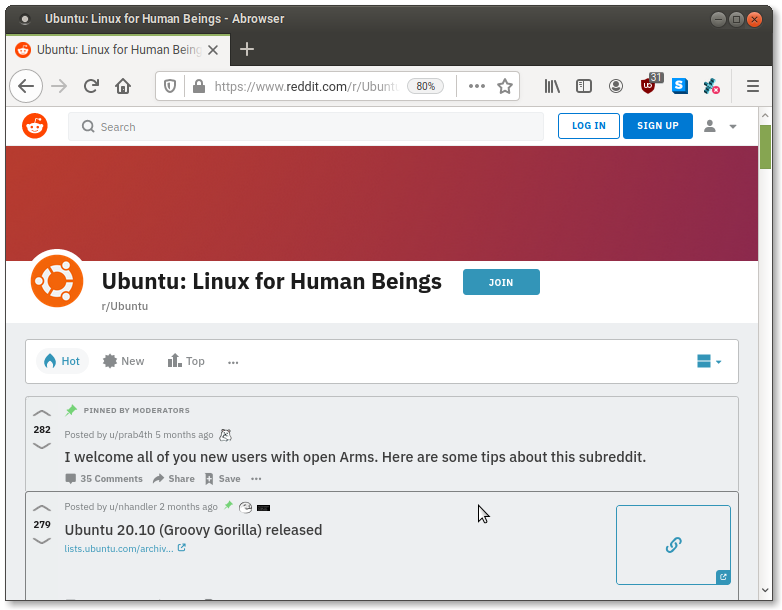This screenshot has height=610, width=782.
Task: Open the welcome new users post title
Action: pyautogui.click(x=355, y=457)
